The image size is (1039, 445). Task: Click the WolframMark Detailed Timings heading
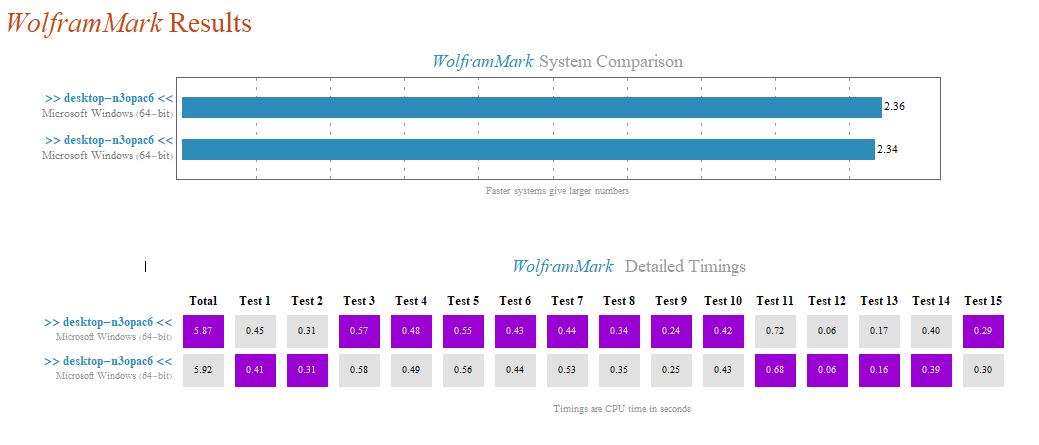(x=628, y=267)
